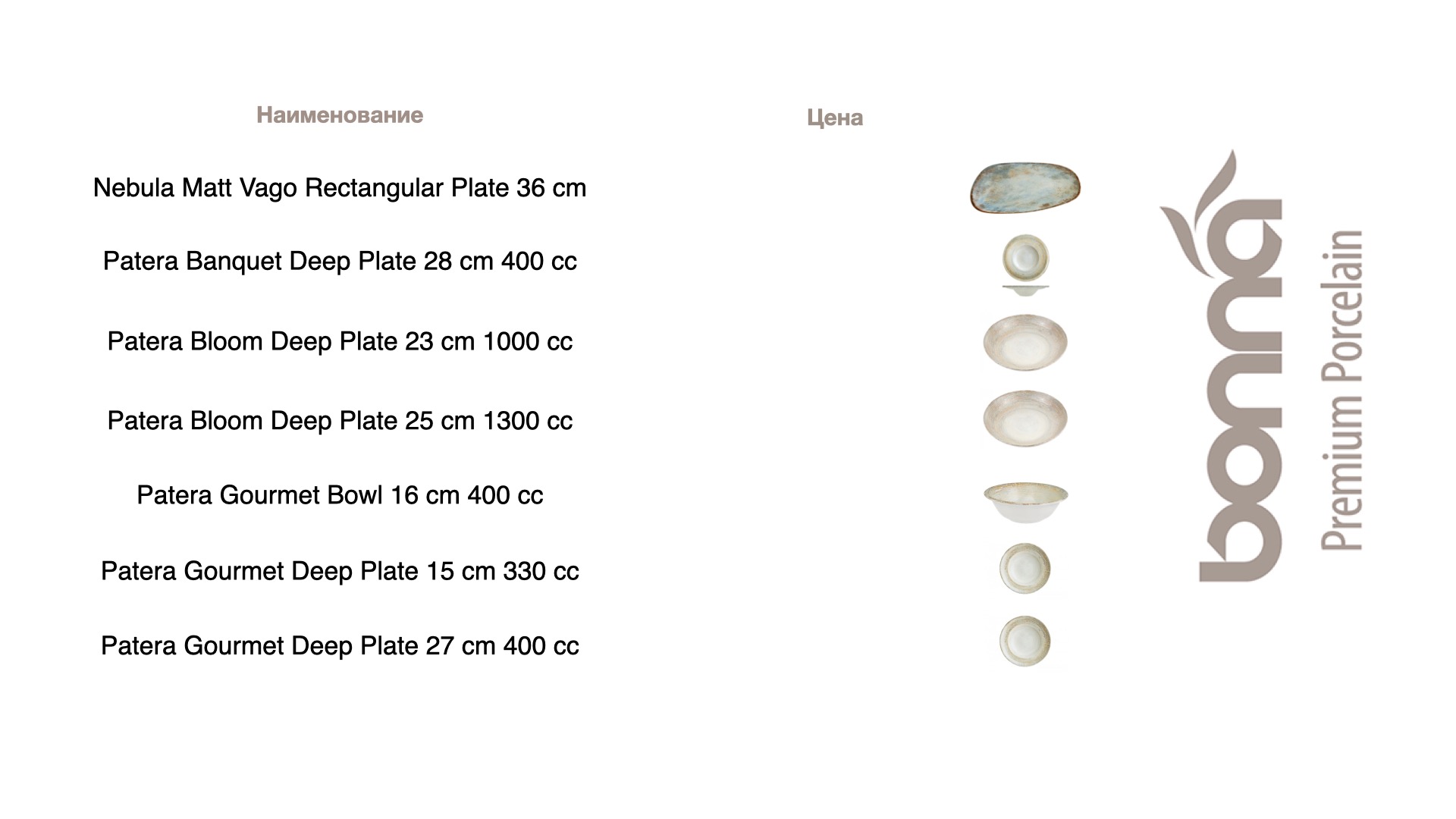Click Patera Gourmet Deep Plate 15 cm 330 cc
This screenshot has width=1456, height=819.
tap(339, 572)
